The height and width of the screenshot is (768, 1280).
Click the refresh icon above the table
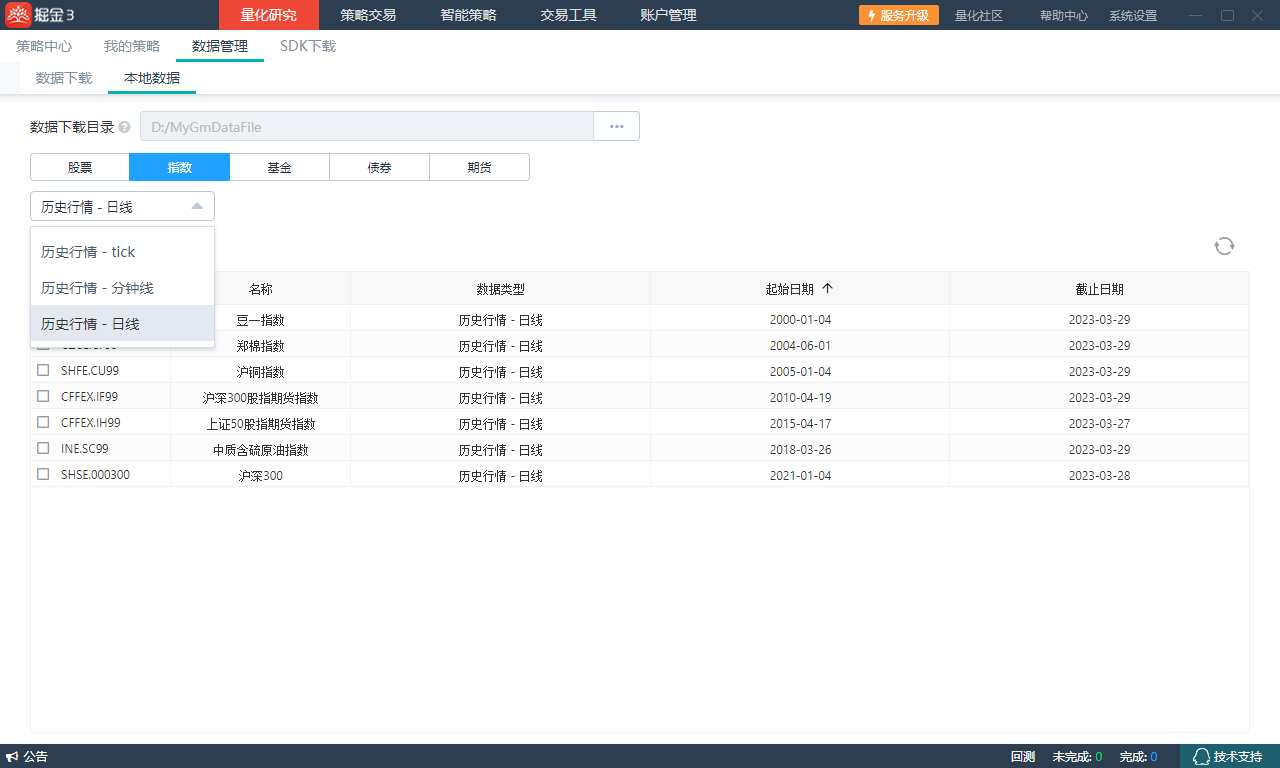(1224, 246)
